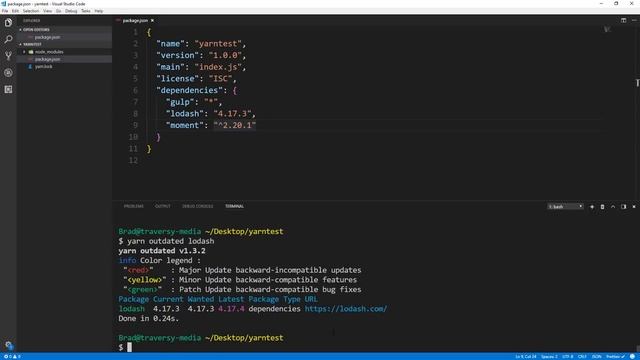Click the "4.17.3" lodash version in editor
This screenshot has width=640, height=360.
[x=232, y=114]
